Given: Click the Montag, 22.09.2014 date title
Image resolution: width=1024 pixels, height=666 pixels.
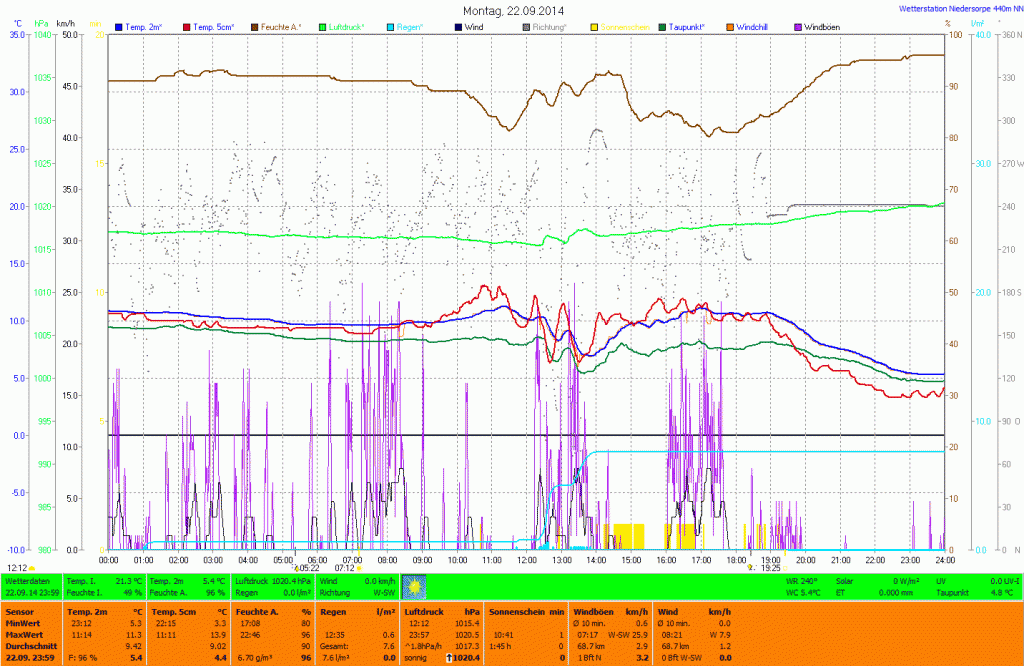Looking at the screenshot, I should [513, 10].
